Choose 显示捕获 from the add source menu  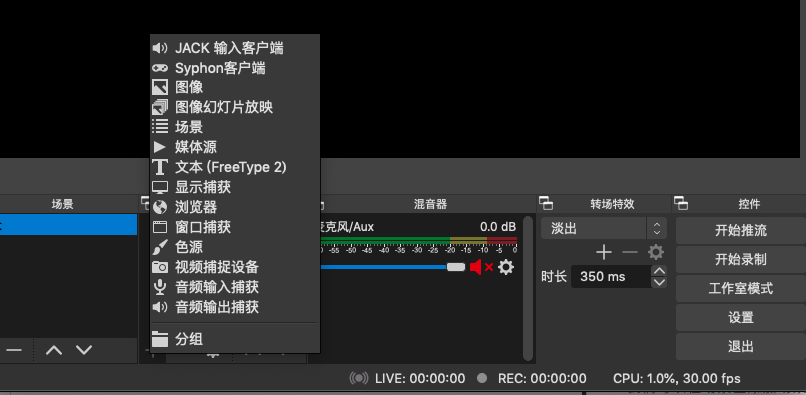click(235, 187)
